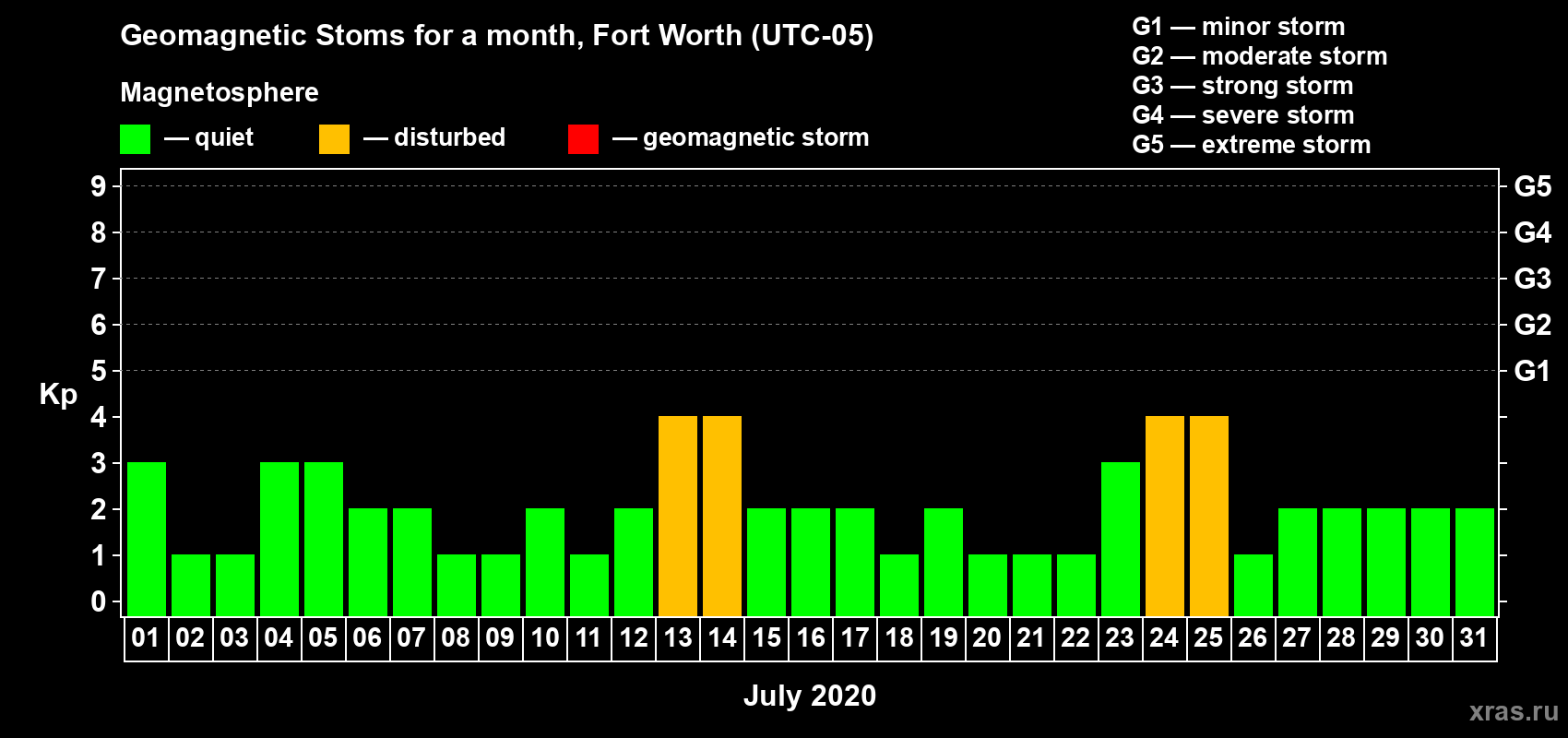Click the Kp axis value 5
Screen dimensions: 1568x738
(x=99, y=371)
